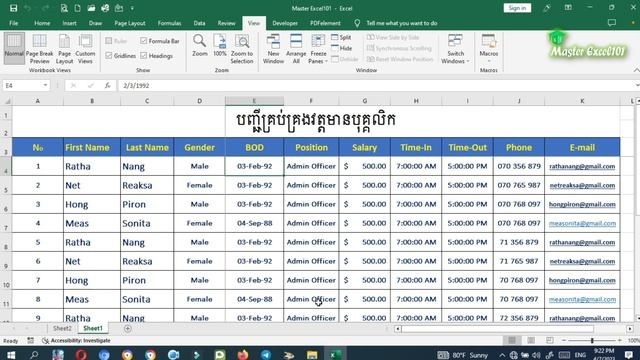
Task: Open the Insert tab
Action: (x=69, y=23)
